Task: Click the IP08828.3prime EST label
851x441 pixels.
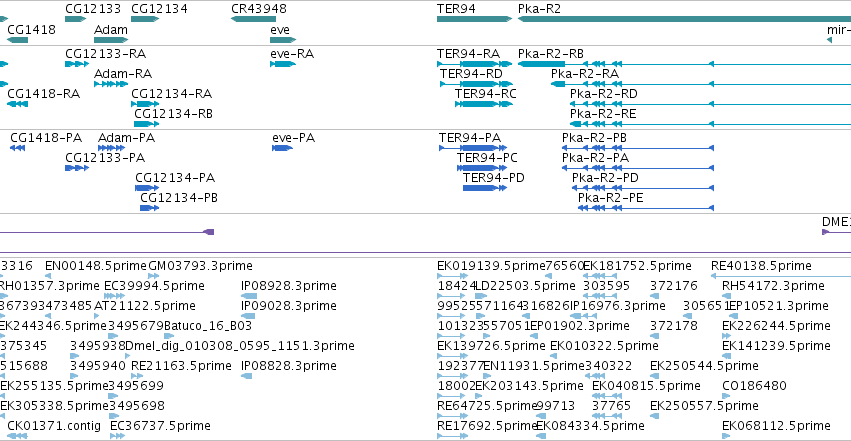Action: (289, 366)
